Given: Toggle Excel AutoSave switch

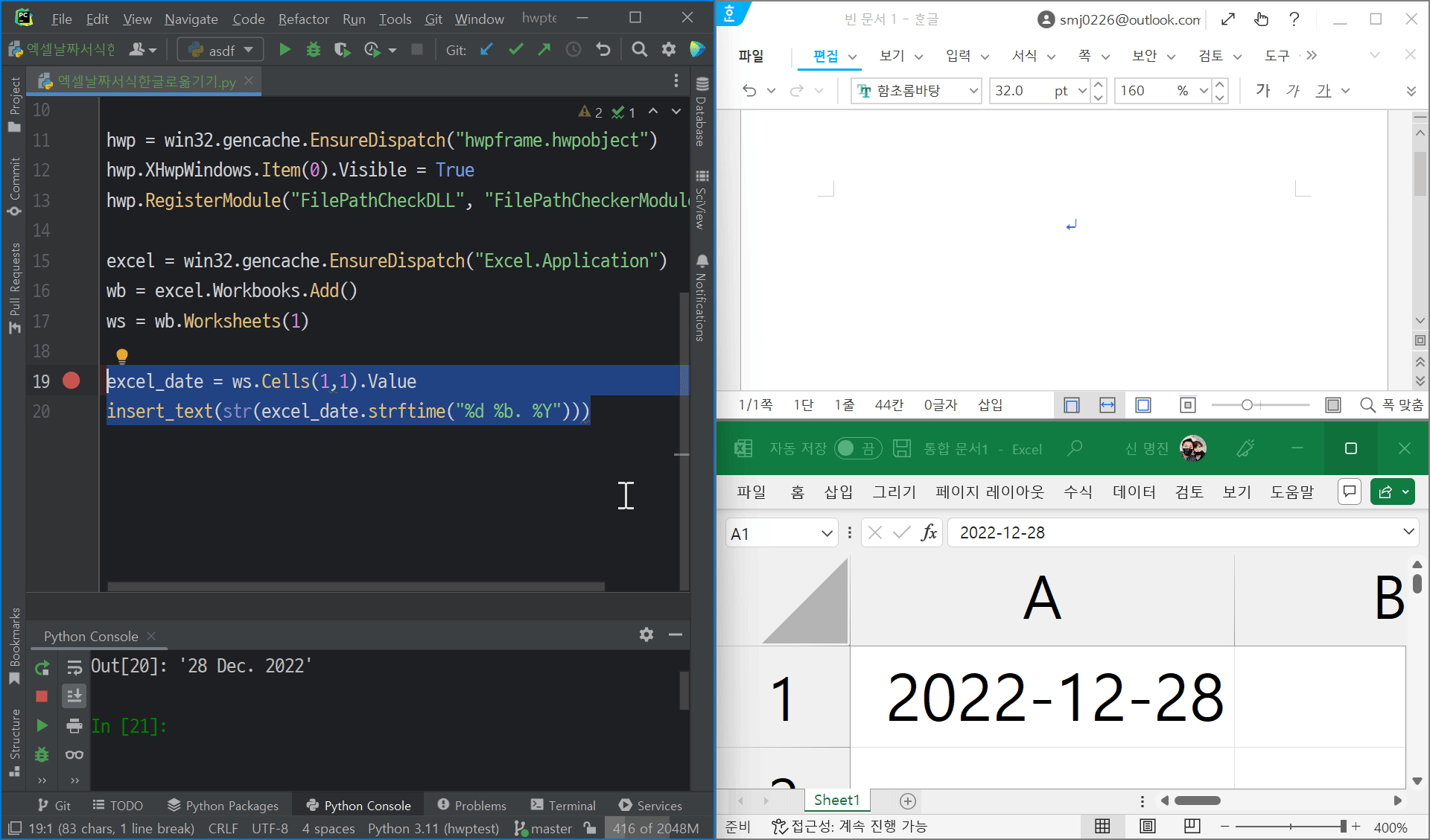Looking at the screenshot, I should [x=857, y=448].
